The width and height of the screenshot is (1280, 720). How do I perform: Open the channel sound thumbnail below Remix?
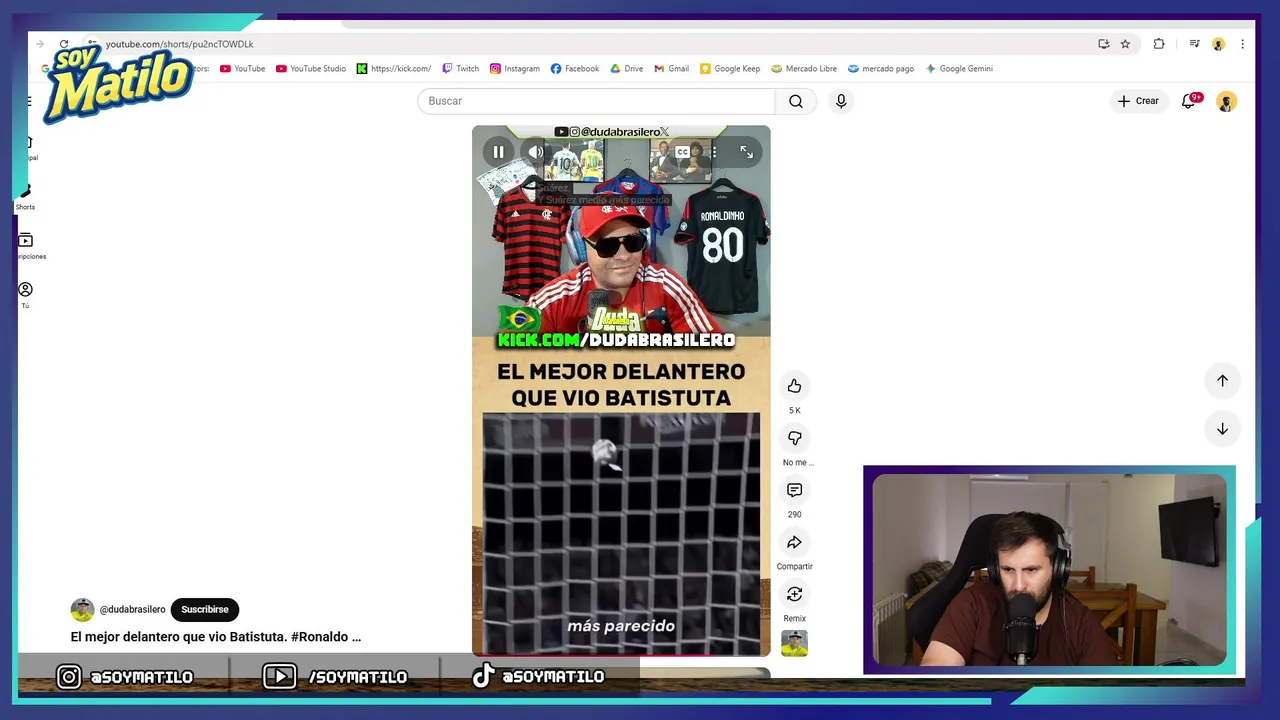(x=794, y=643)
